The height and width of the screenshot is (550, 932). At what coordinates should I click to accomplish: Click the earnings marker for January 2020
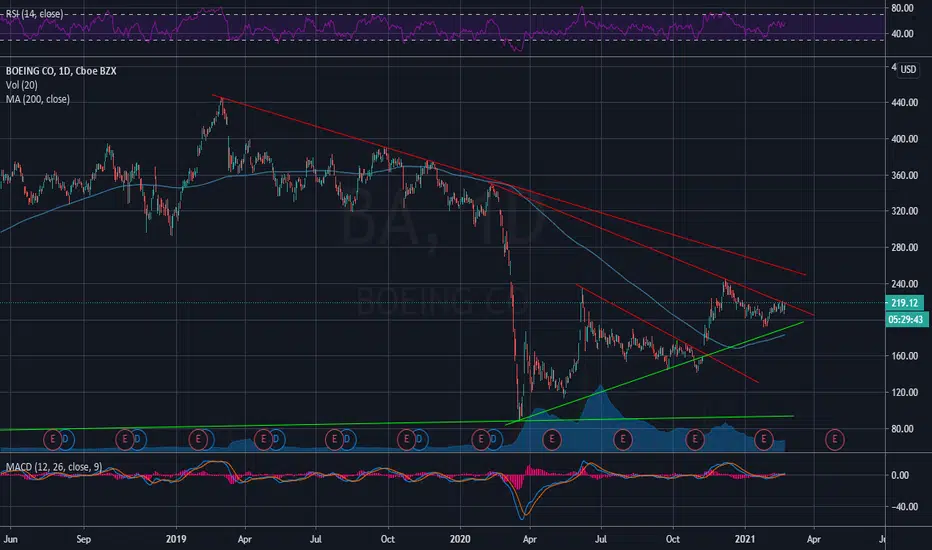pos(481,439)
